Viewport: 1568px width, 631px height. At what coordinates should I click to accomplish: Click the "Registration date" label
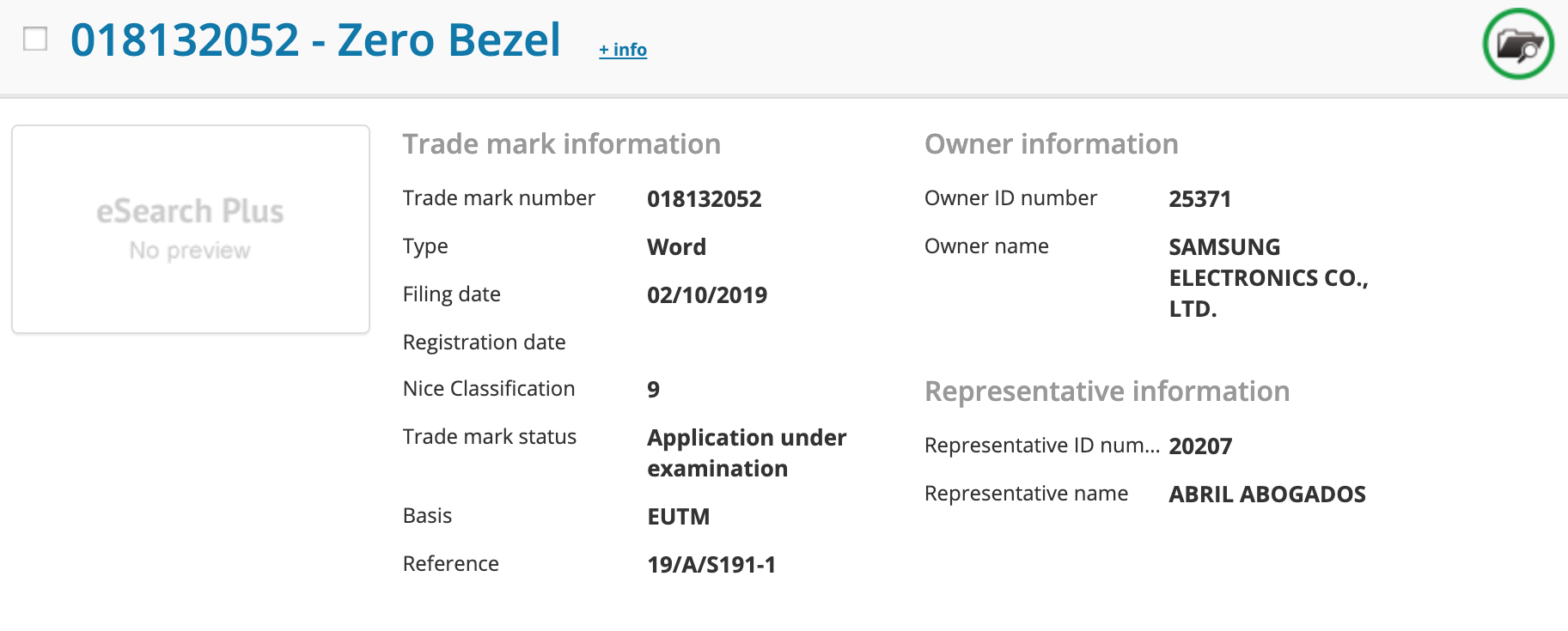484,343
